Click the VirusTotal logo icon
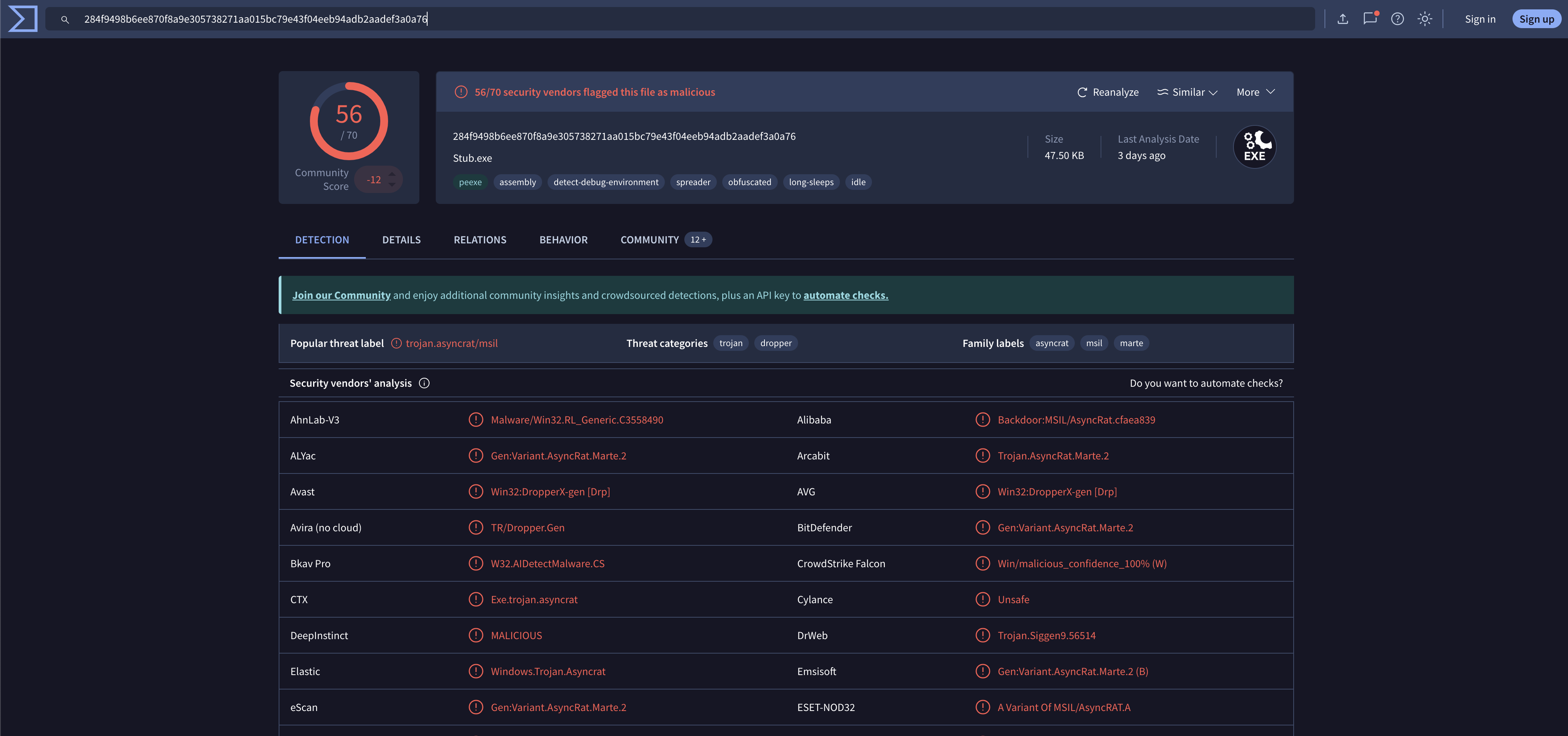The image size is (1568, 736). 23,19
